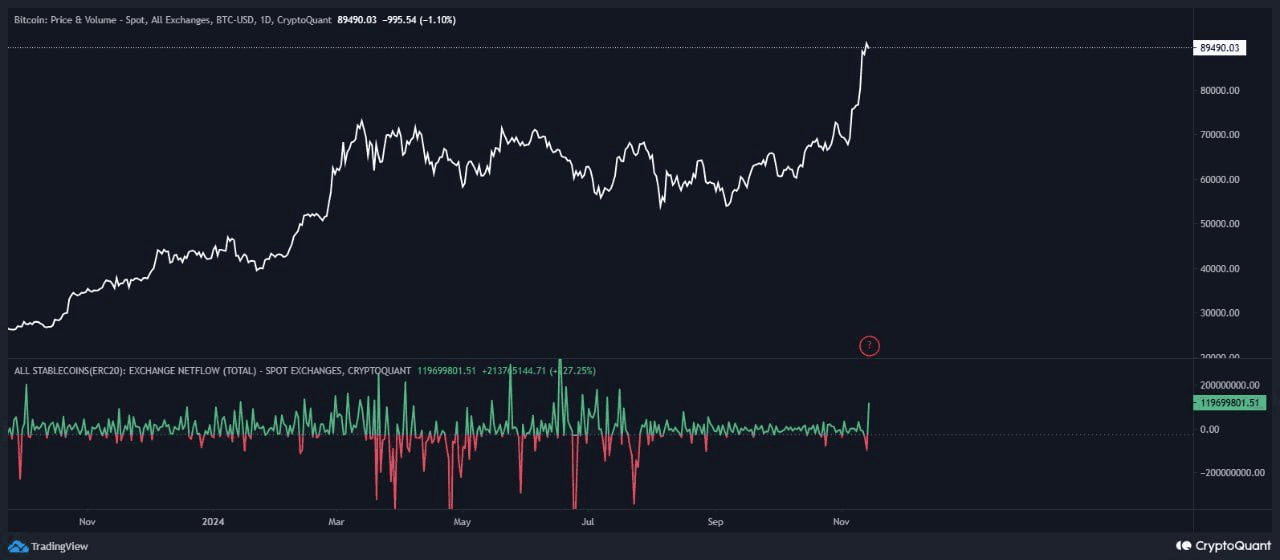Click the 200000000.00 netflow axis label
Viewport: 1280px width, 560px height.
pyautogui.click(x=1229, y=385)
